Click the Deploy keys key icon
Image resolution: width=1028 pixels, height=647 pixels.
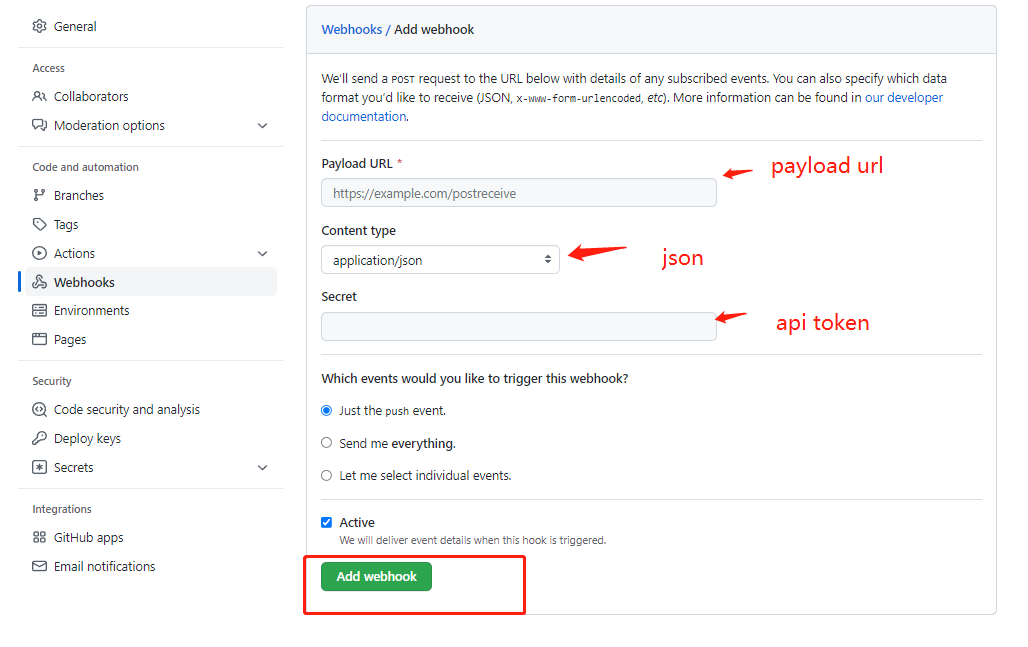pos(40,439)
